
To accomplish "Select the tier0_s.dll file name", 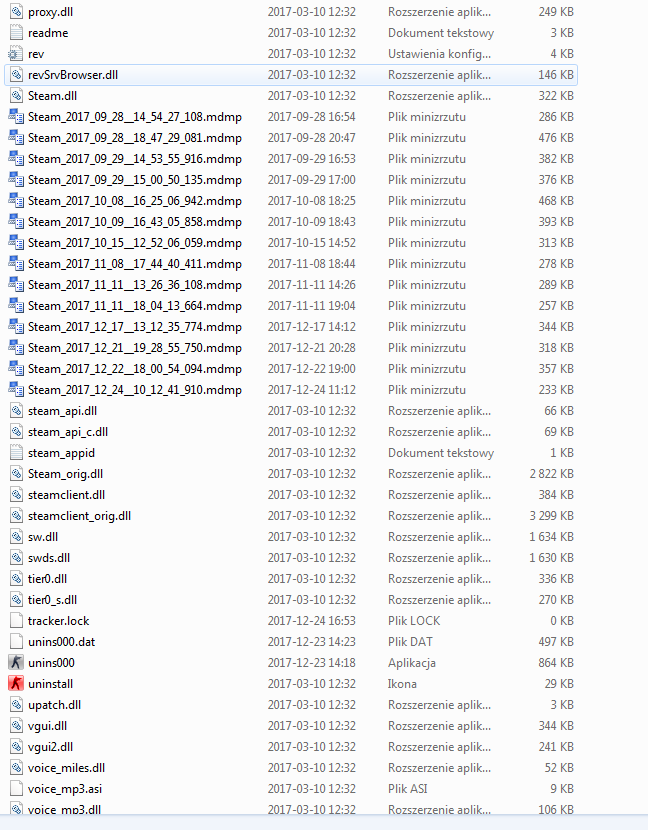I will click(x=52, y=600).
